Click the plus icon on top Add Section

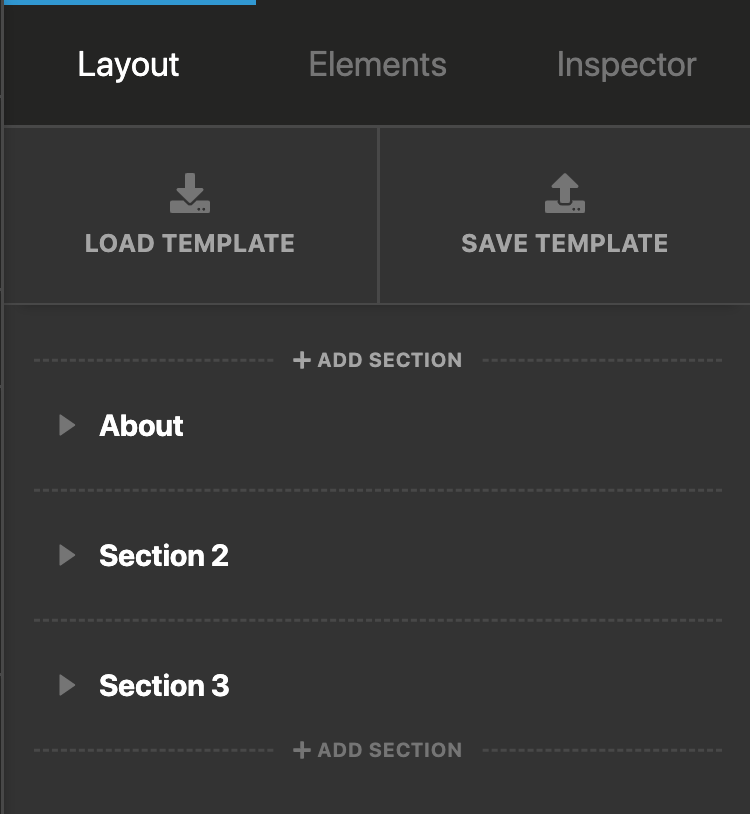[302, 360]
